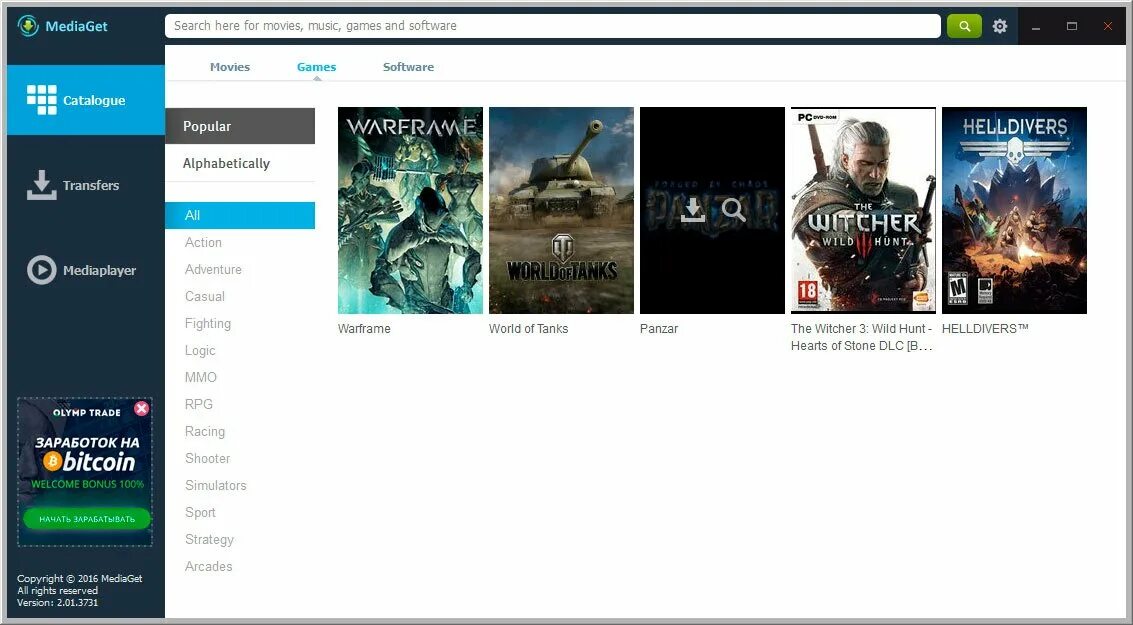Open the settings gear icon
The image size is (1133, 625).
click(x=999, y=27)
